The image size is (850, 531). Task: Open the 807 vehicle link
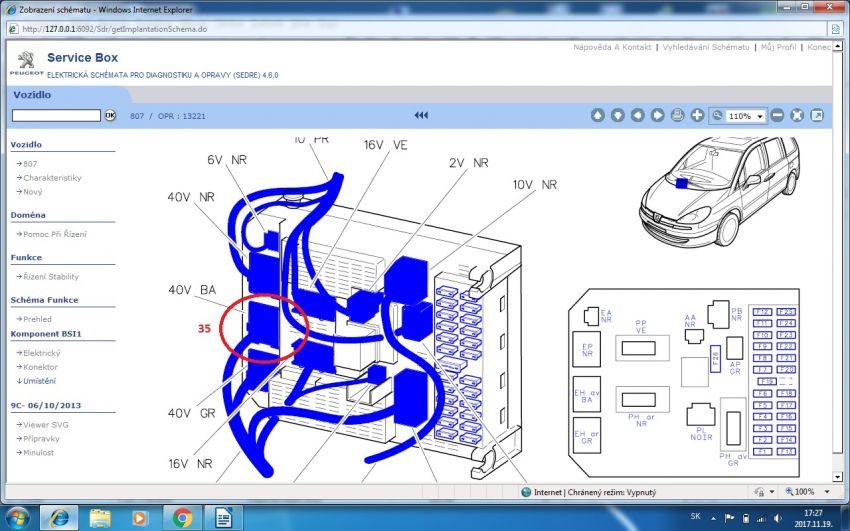pos(30,164)
